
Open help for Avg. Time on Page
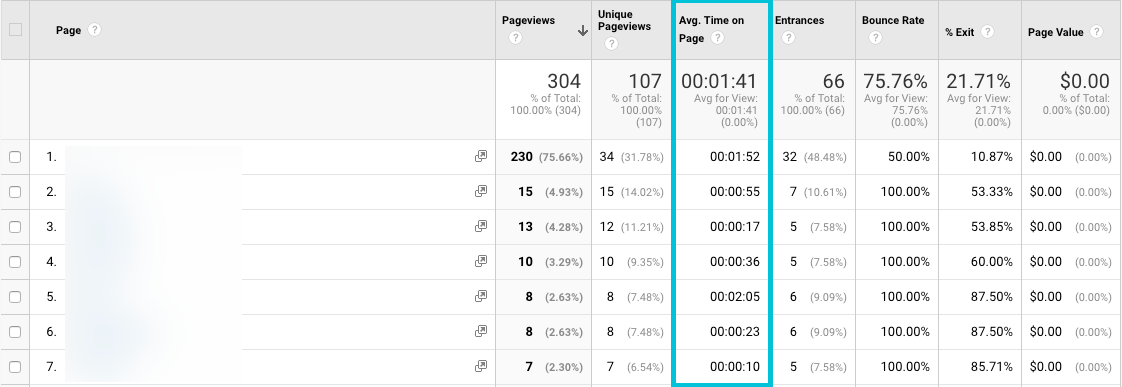pos(718,38)
